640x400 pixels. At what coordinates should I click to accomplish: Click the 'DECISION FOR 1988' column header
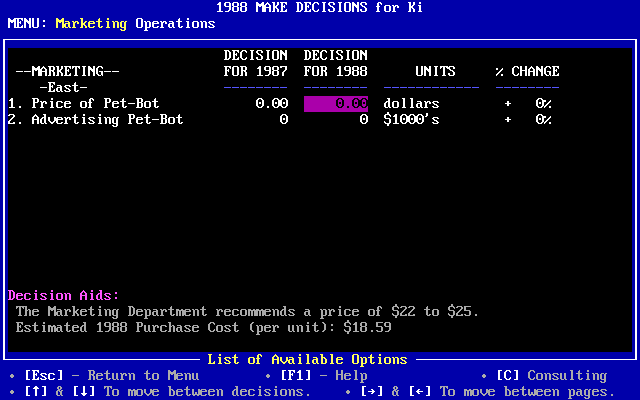(335, 63)
